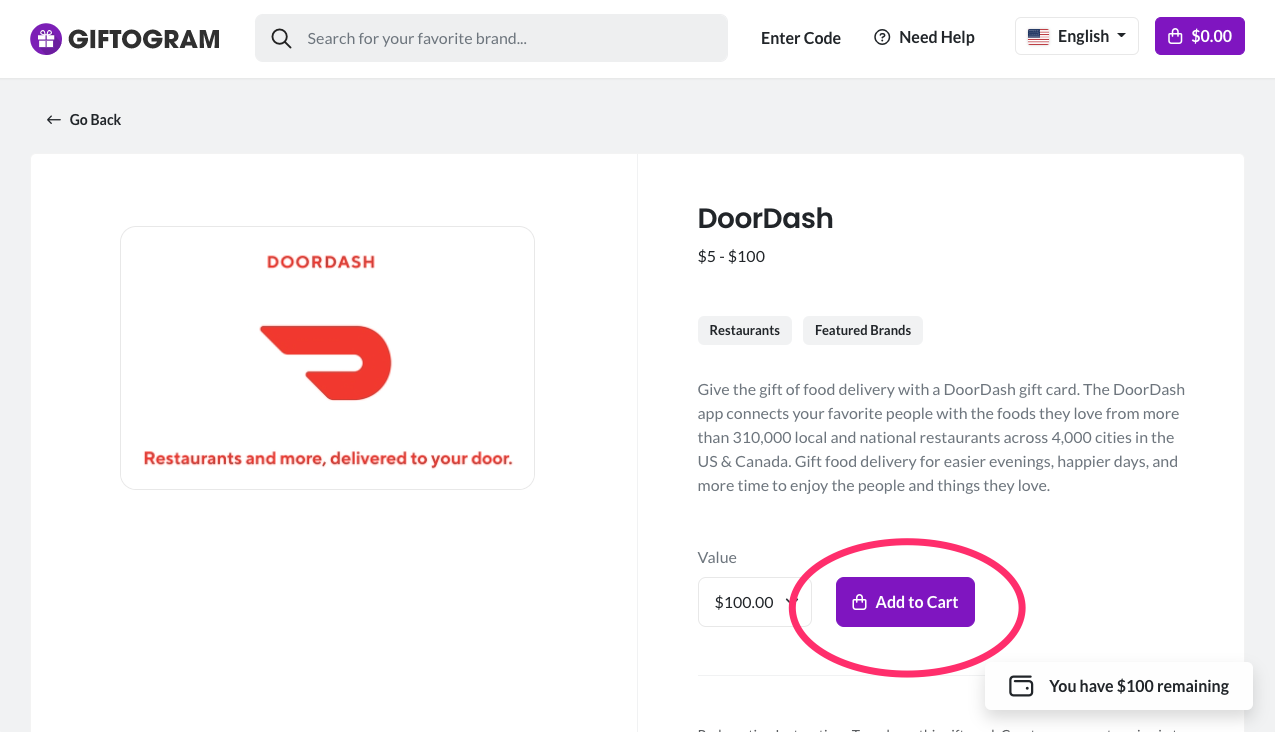This screenshot has width=1275, height=732.
Task: Click the search magnifying glass icon
Action: [282, 38]
